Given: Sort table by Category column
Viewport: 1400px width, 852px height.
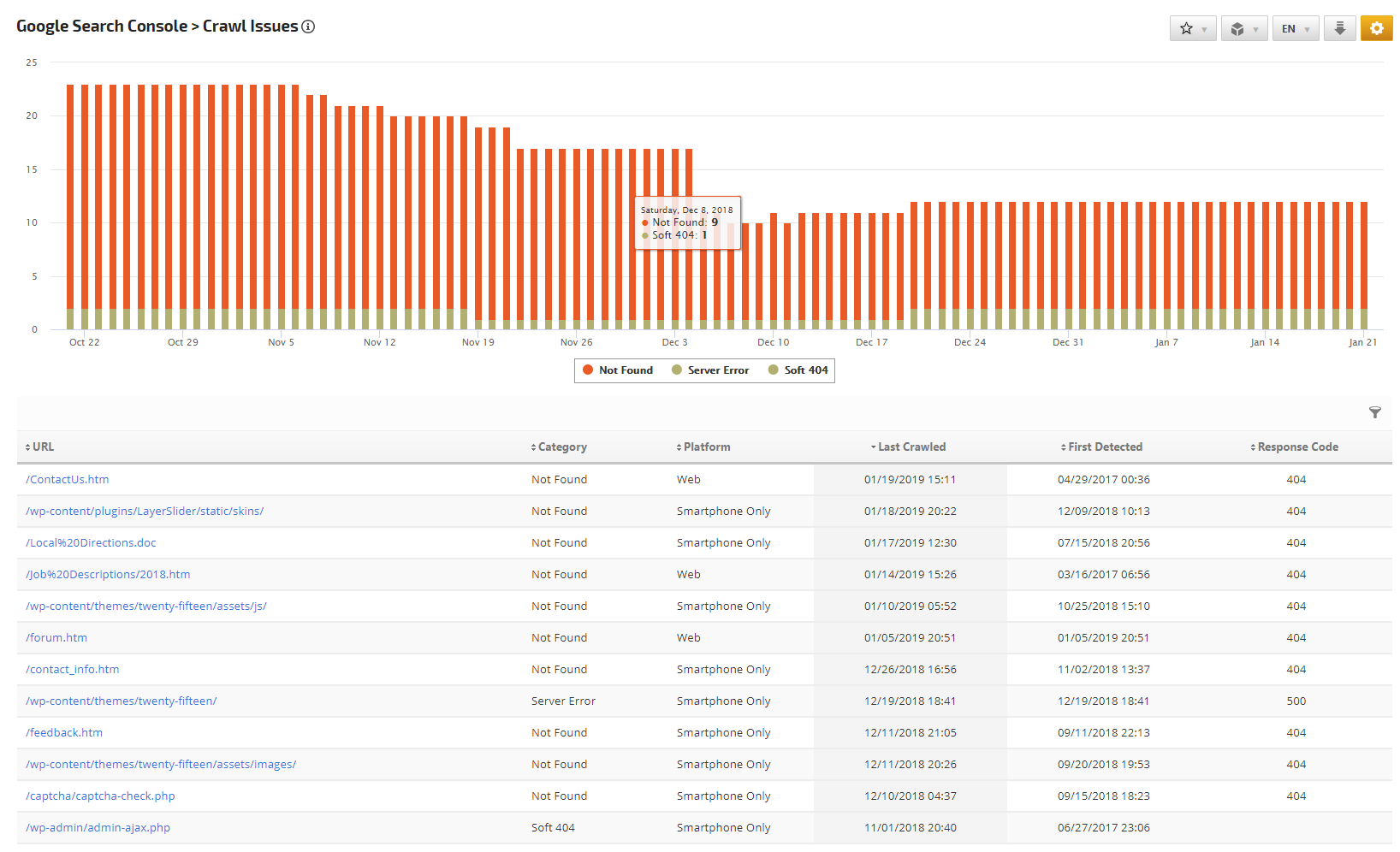Looking at the screenshot, I should (x=560, y=447).
